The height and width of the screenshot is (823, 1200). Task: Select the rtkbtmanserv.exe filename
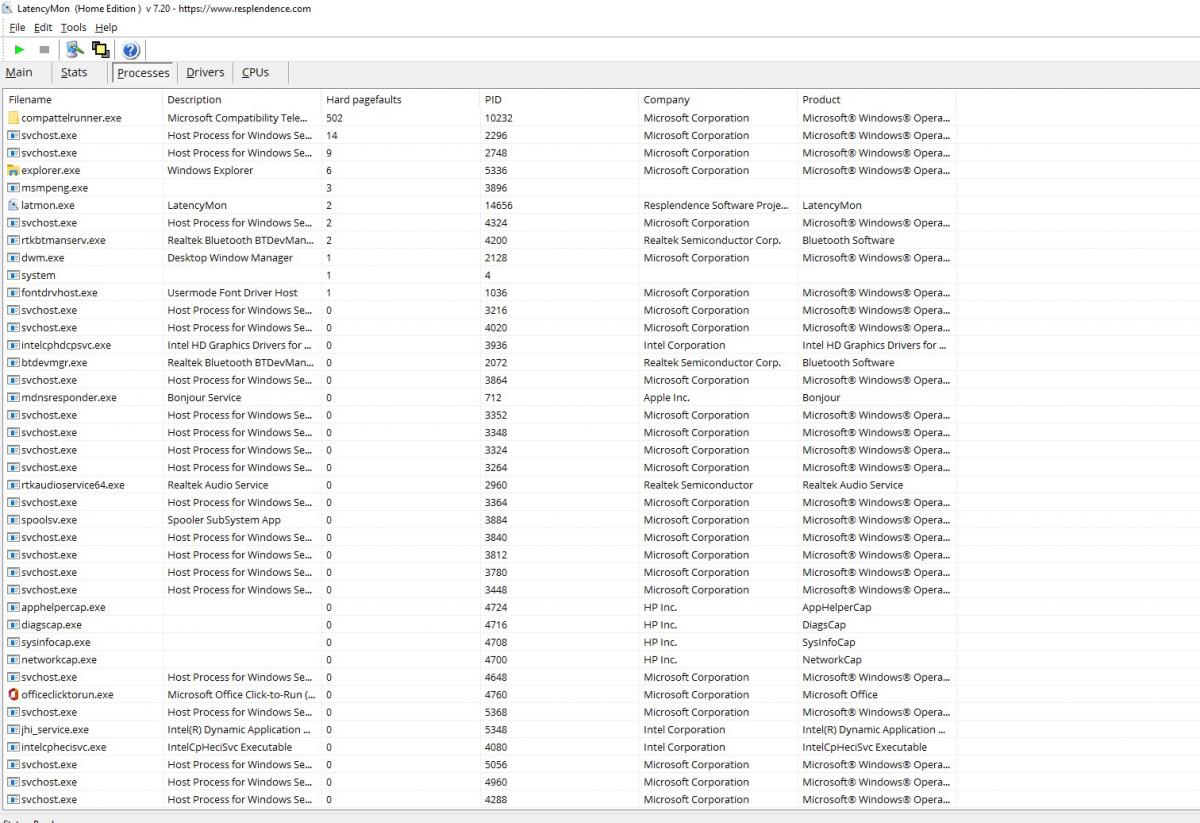coord(63,240)
